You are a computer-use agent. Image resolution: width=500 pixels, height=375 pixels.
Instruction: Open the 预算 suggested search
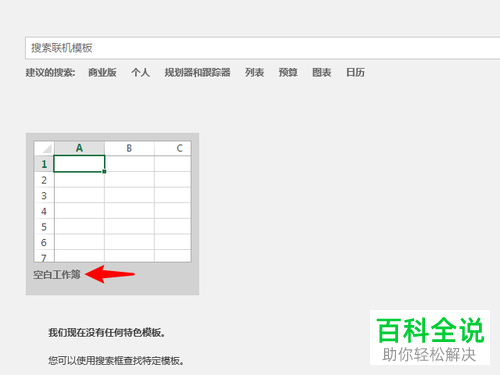click(x=288, y=72)
